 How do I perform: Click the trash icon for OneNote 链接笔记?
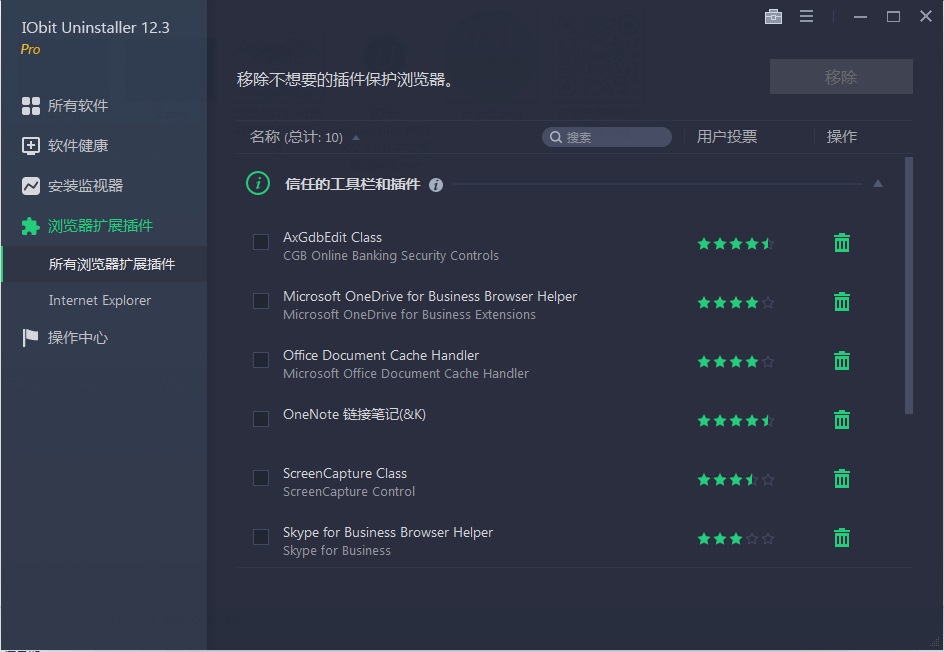point(842,420)
